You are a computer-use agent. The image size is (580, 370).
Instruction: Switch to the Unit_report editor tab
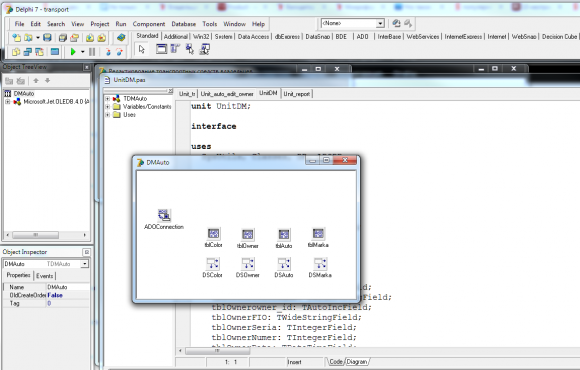tap(297, 94)
